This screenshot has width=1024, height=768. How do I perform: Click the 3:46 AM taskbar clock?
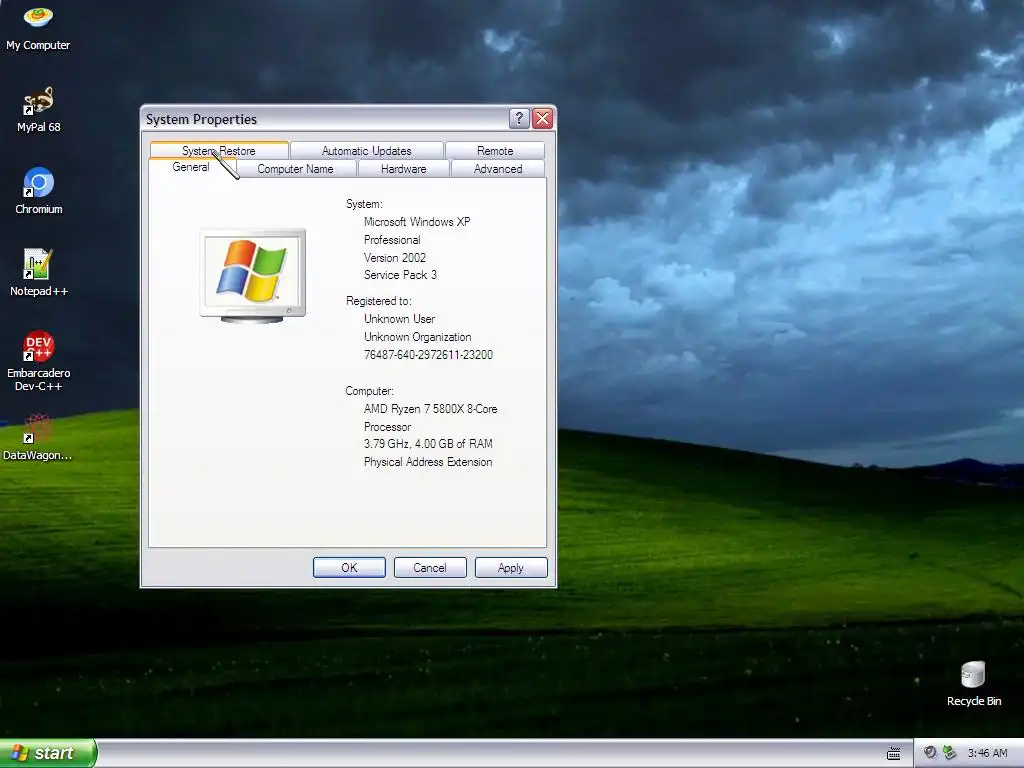[987, 753]
